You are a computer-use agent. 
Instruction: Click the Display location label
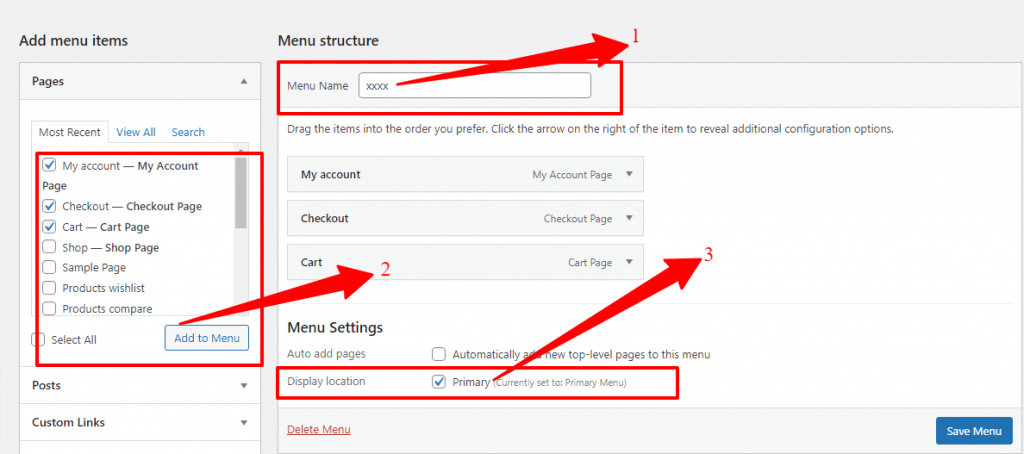(x=327, y=381)
